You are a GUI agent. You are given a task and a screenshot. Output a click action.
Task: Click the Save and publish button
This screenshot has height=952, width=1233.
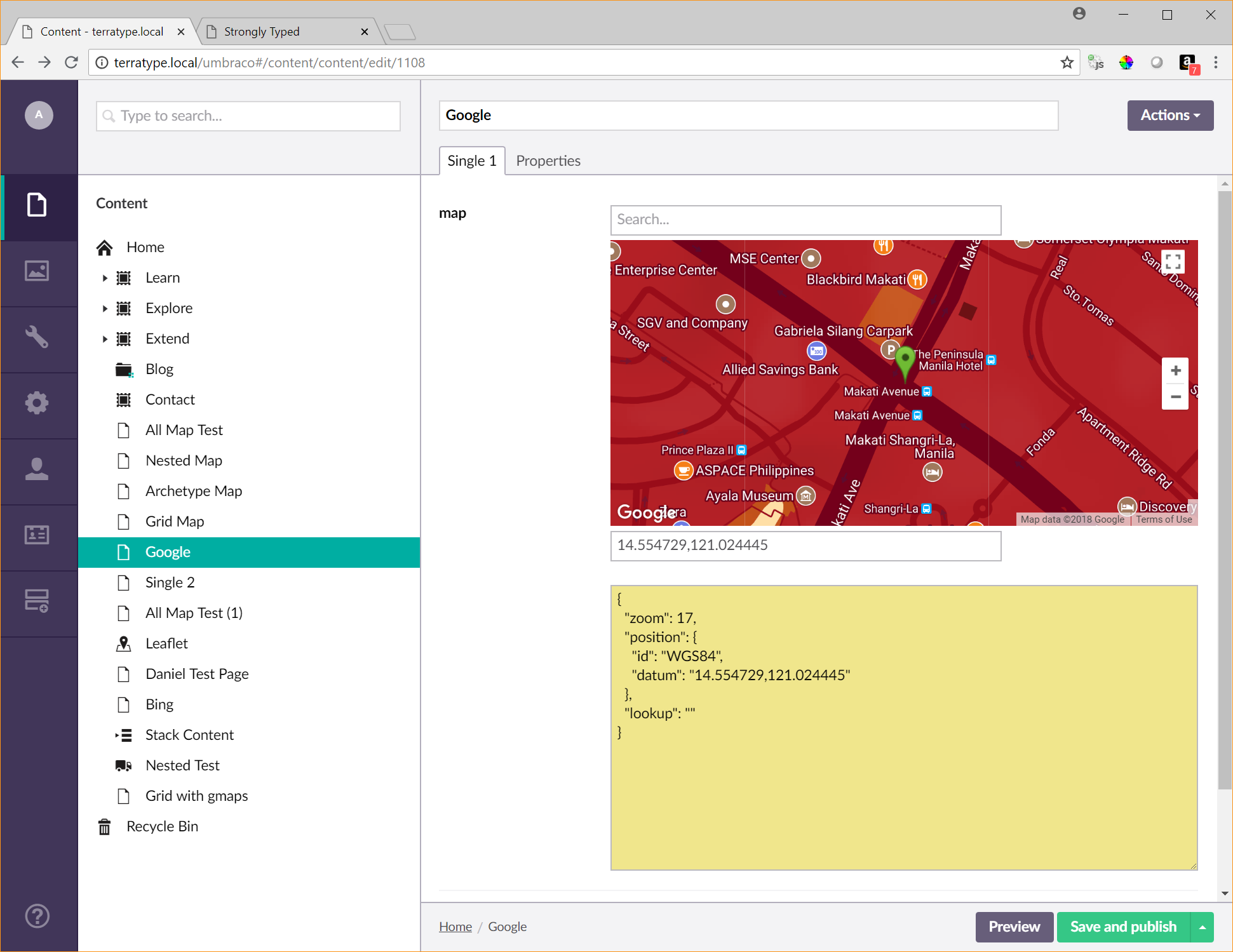[x=1123, y=927]
